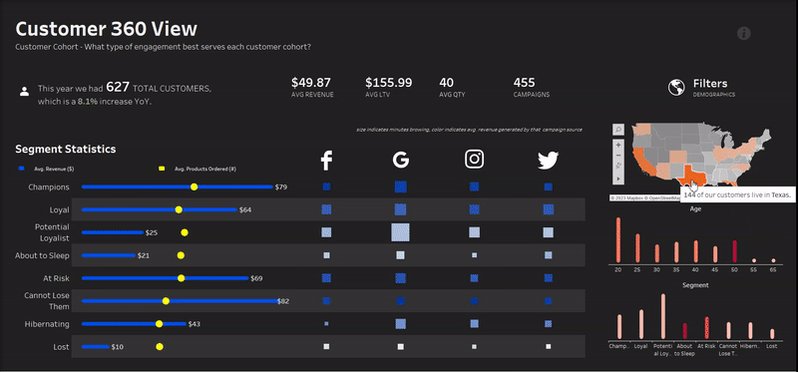Click the $79 Champions revenue value
Screen dimensions: 798x372
click(281, 187)
